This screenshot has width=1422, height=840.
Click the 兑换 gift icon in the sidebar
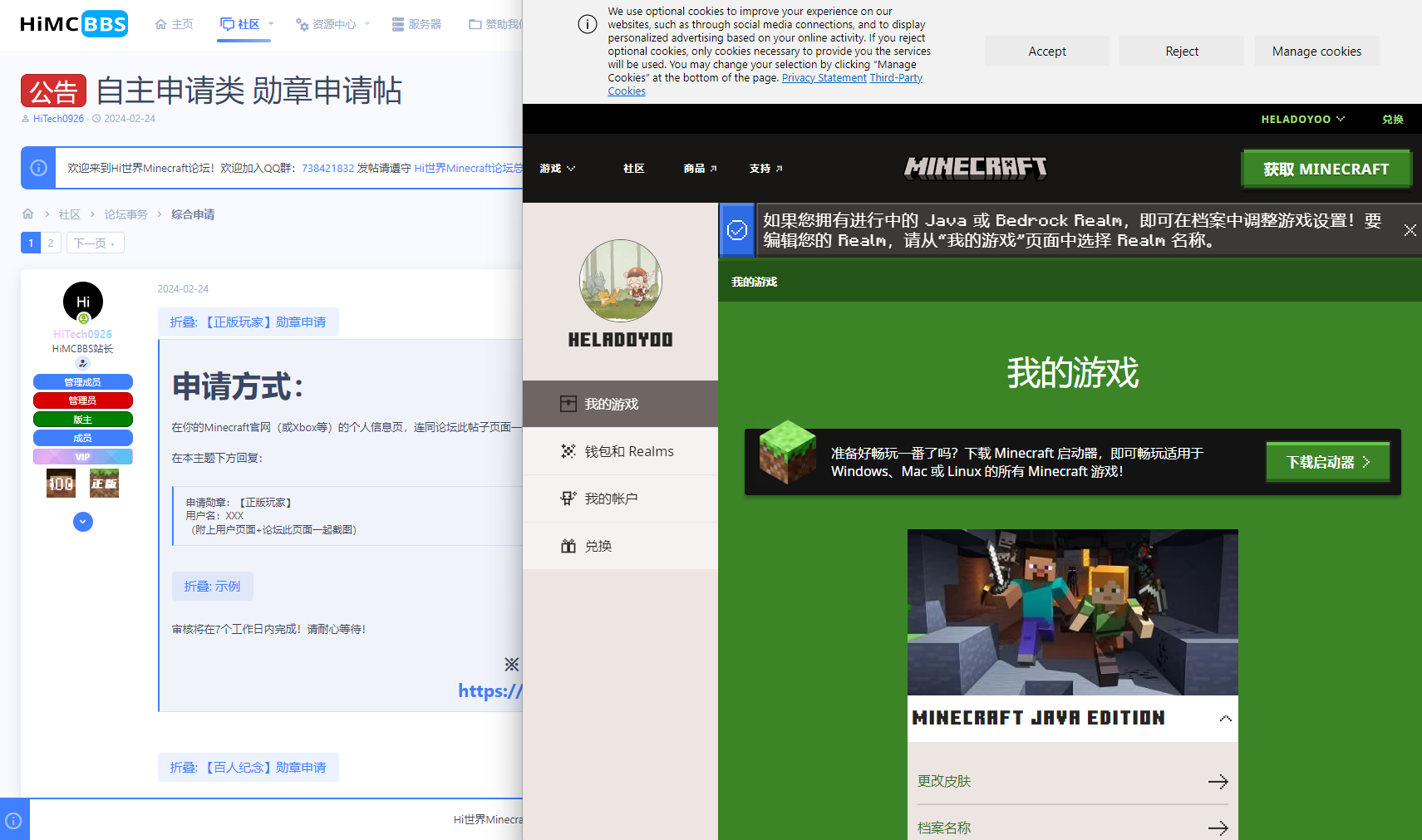(568, 546)
